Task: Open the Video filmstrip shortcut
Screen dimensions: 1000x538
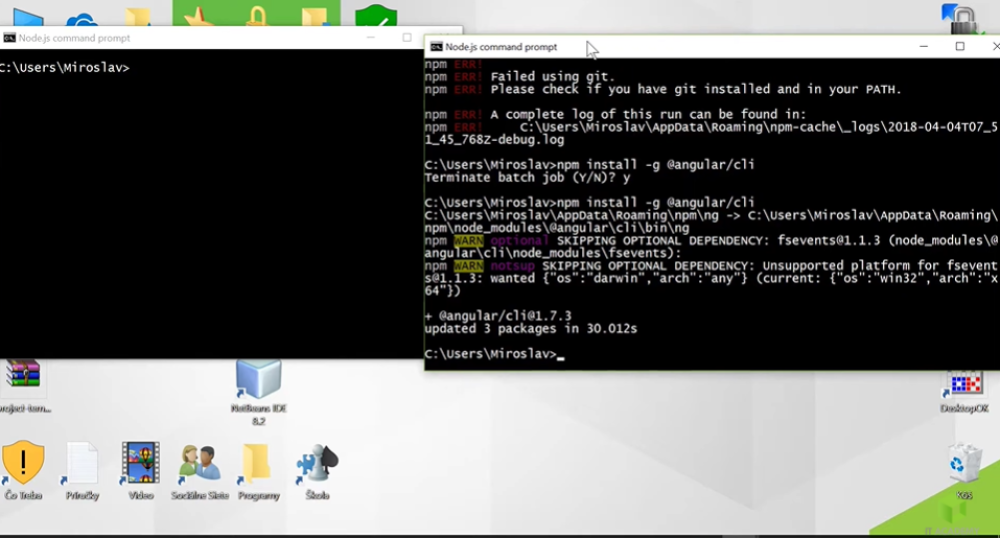Action: 140,464
